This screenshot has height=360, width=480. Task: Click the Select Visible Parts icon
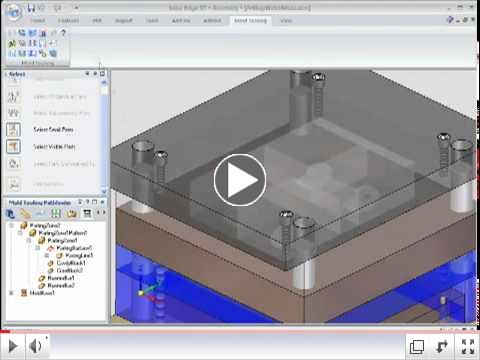[x=13, y=147]
